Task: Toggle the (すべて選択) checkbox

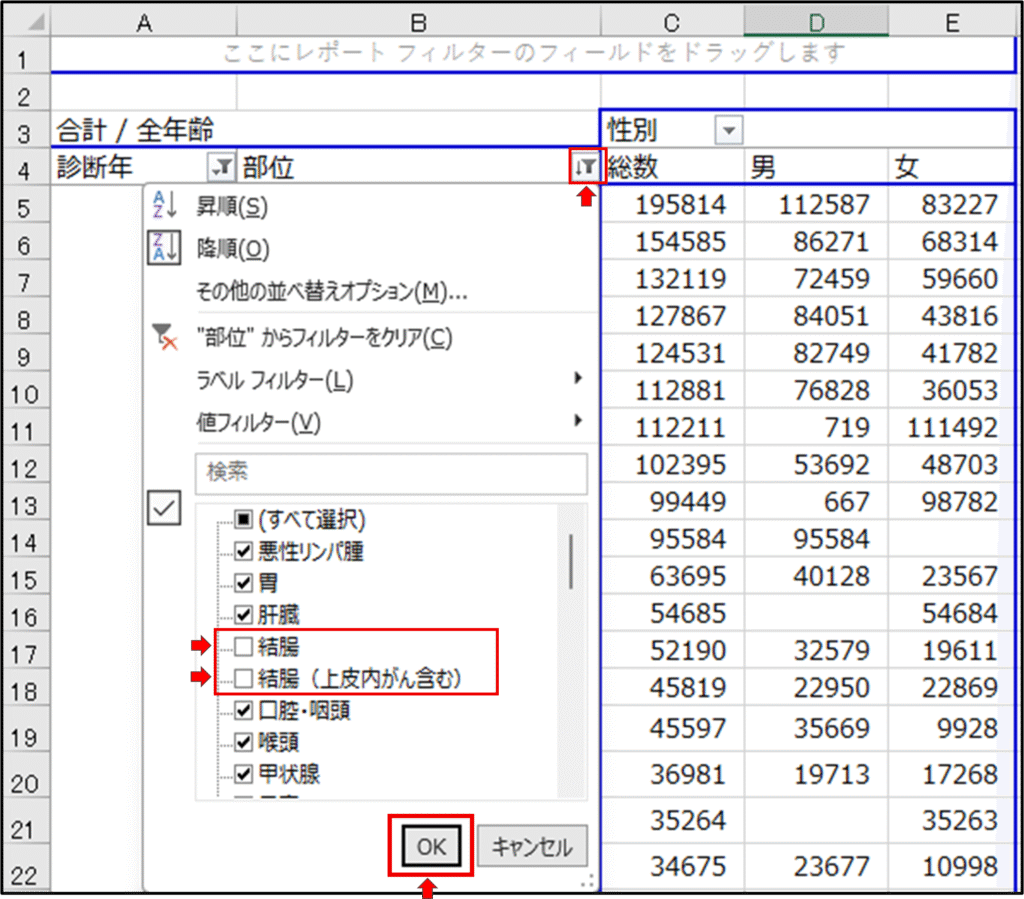Action: (x=243, y=520)
